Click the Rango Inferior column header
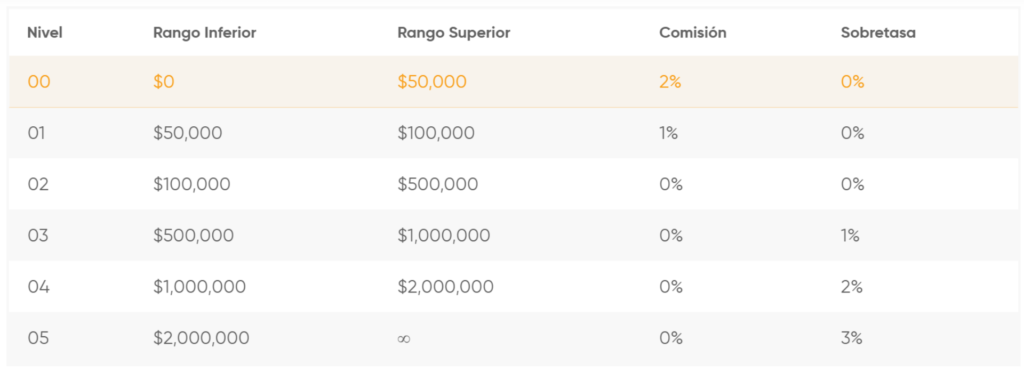The height and width of the screenshot is (373, 1024). click(x=204, y=33)
